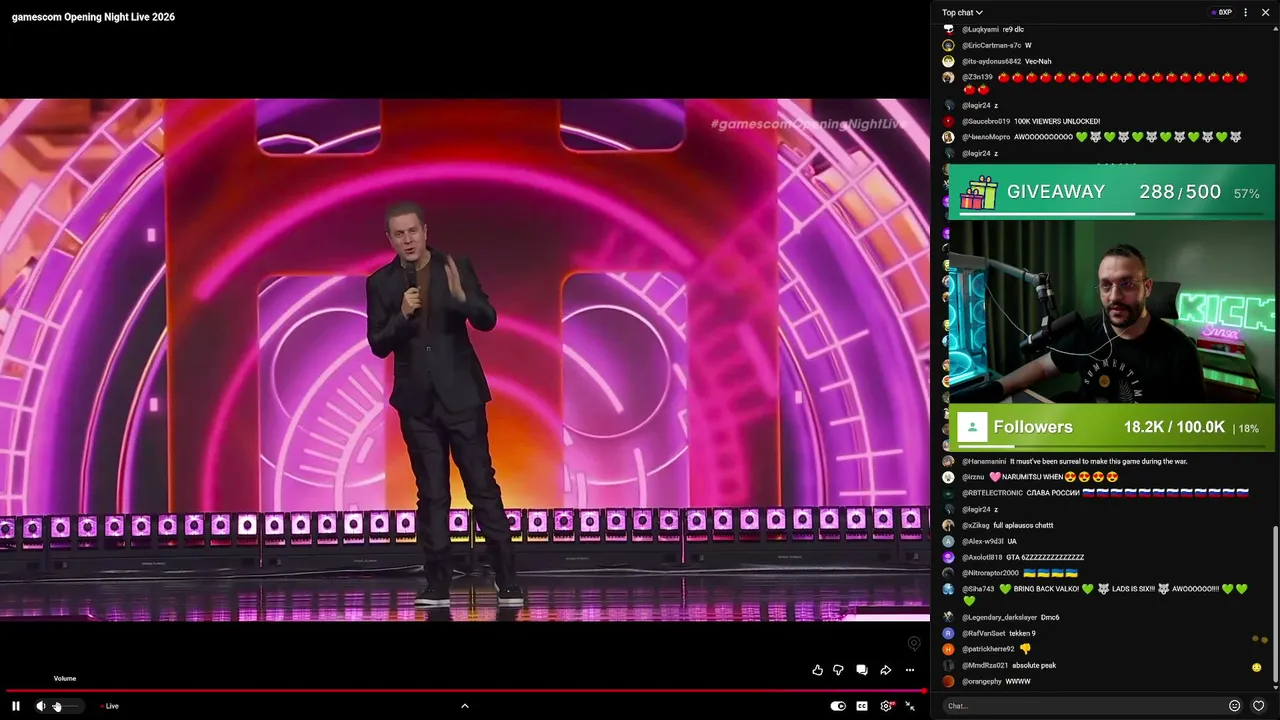The width and height of the screenshot is (1280, 720).
Task: Open the 0XP points badge
Action: pyautogui.click(x=1221, y=13)
